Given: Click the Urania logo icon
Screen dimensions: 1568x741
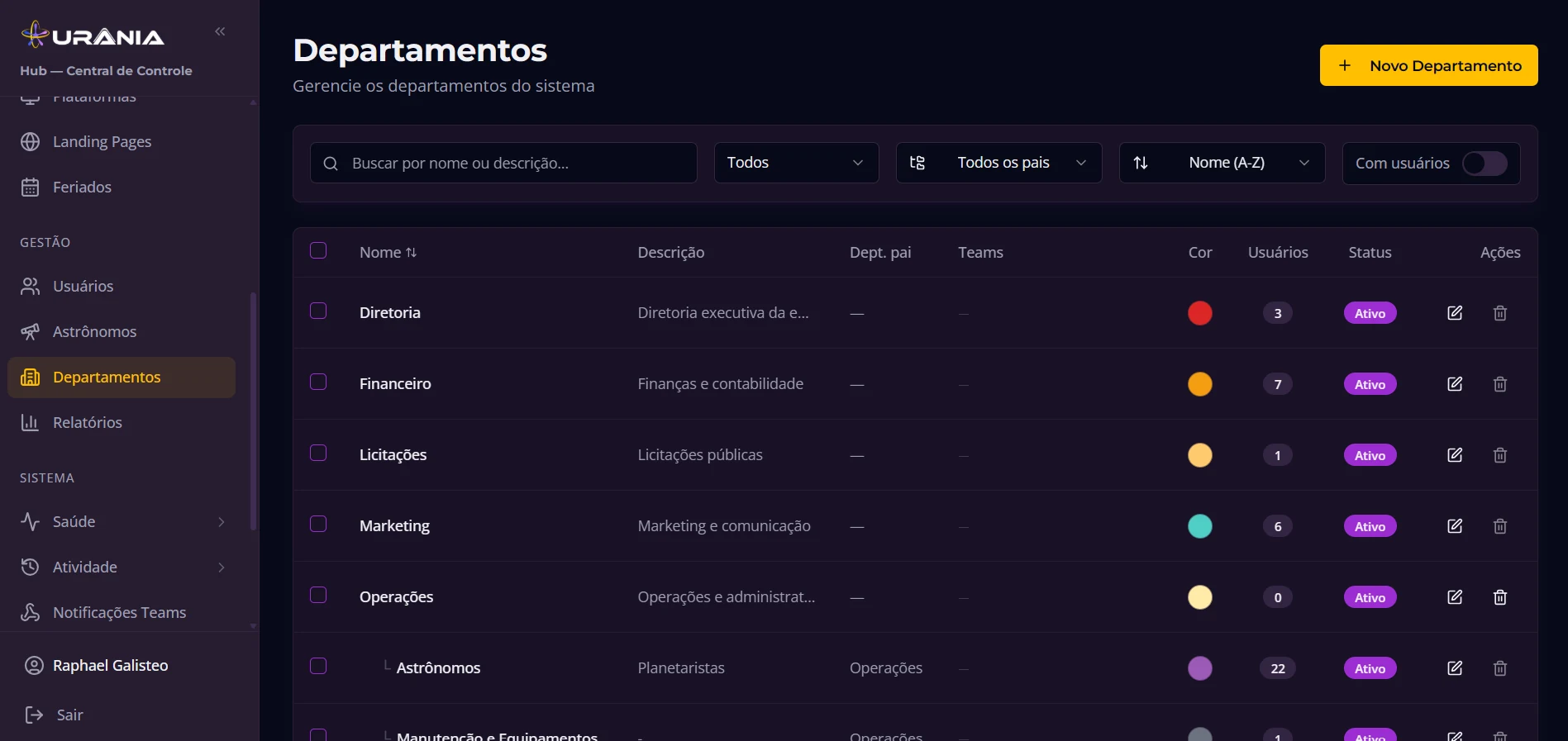Looking at the screenshot, I should point(35,35).
